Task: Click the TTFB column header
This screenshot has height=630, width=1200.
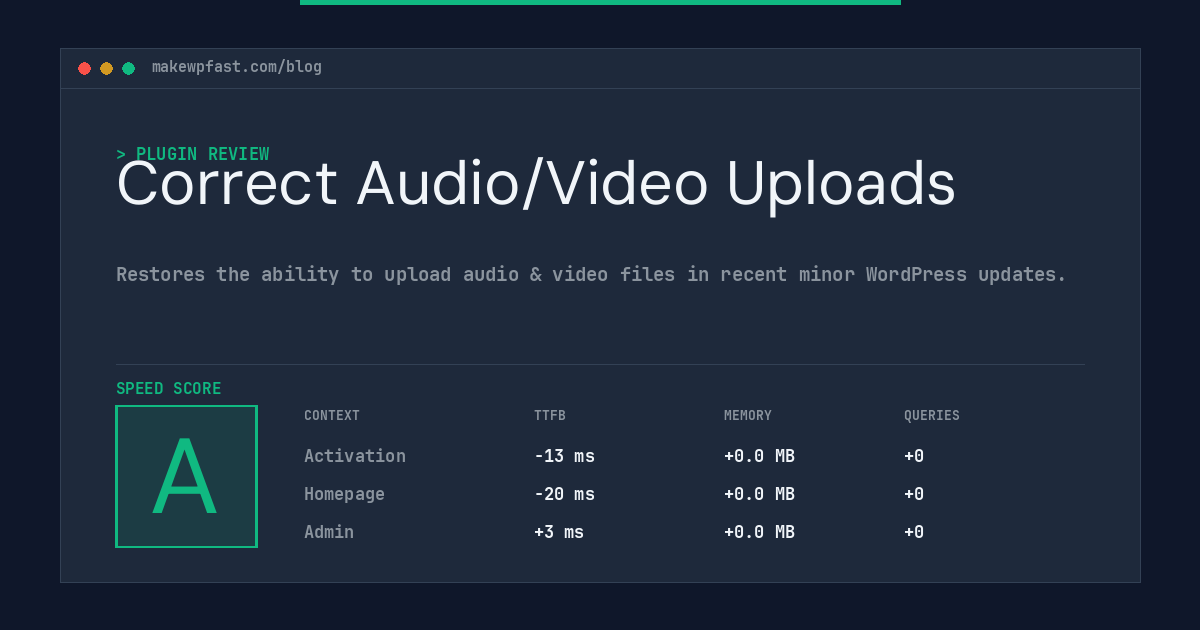Action: pos(550,416)
